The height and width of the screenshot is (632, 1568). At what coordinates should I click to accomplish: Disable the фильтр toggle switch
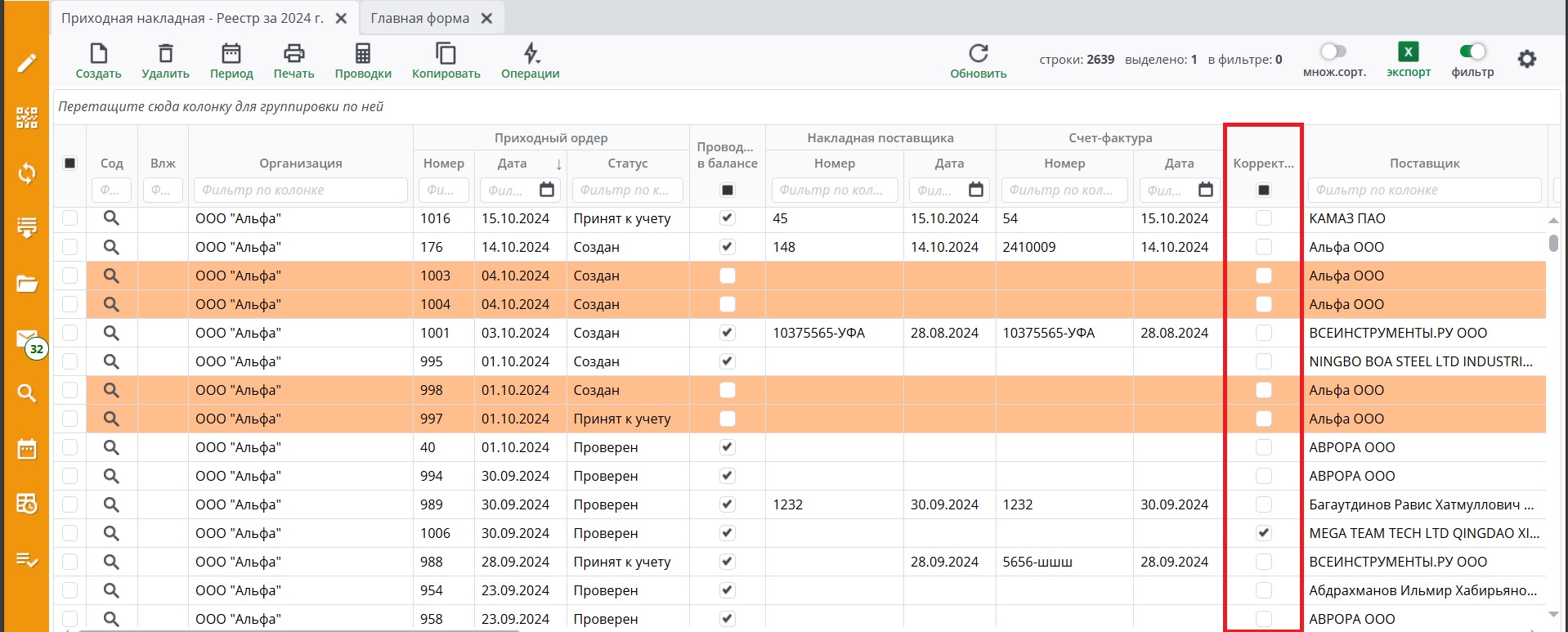click(x=1472, y=52)
